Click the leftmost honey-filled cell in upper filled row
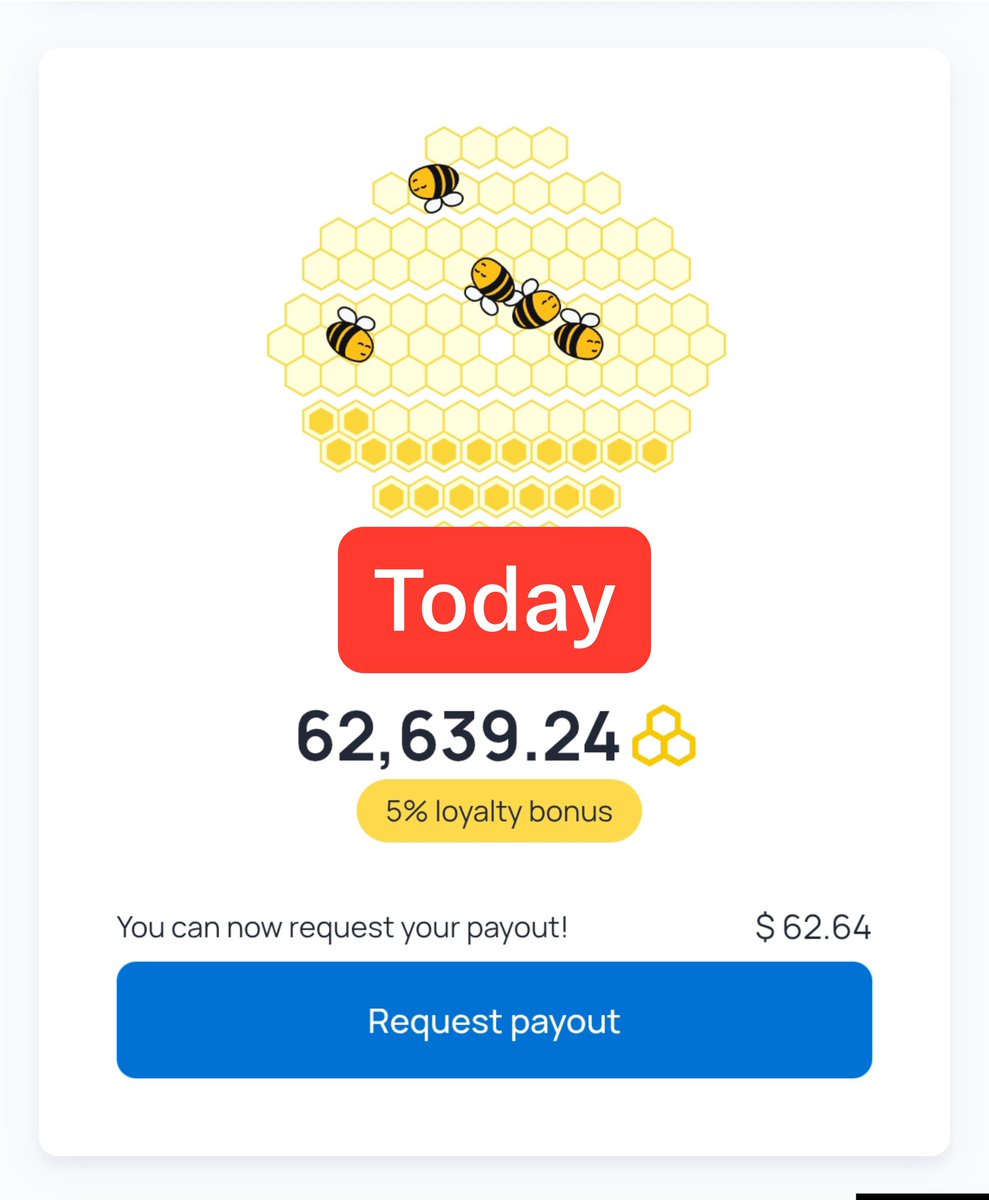The image size is (989, 1200). tap(321, 419)
